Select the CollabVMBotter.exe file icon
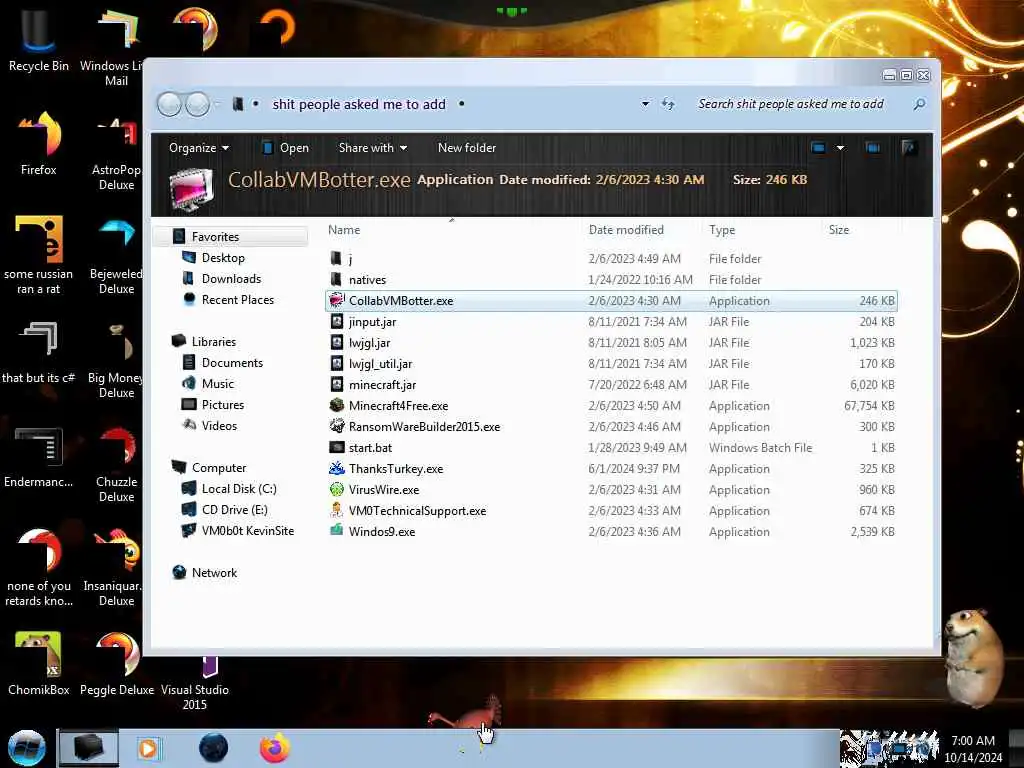 pyautogui.click(x=336, y=300)
